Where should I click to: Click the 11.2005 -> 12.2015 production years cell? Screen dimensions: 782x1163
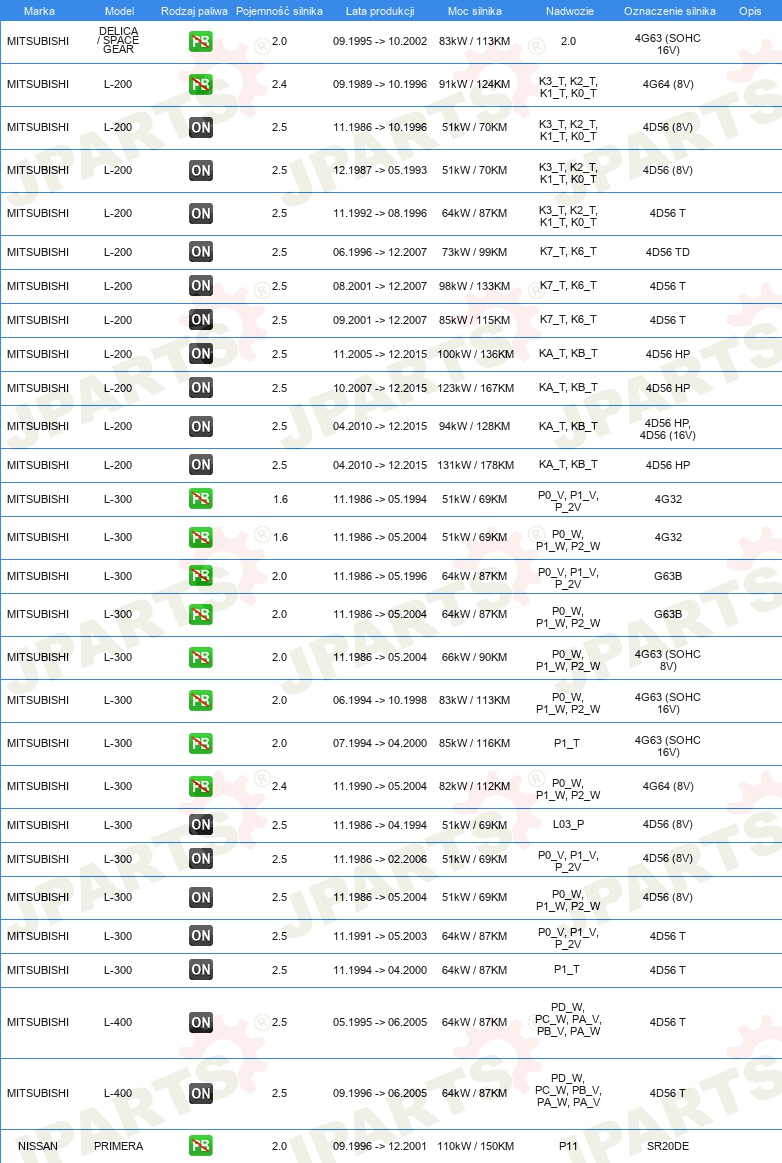click(380, 354)
